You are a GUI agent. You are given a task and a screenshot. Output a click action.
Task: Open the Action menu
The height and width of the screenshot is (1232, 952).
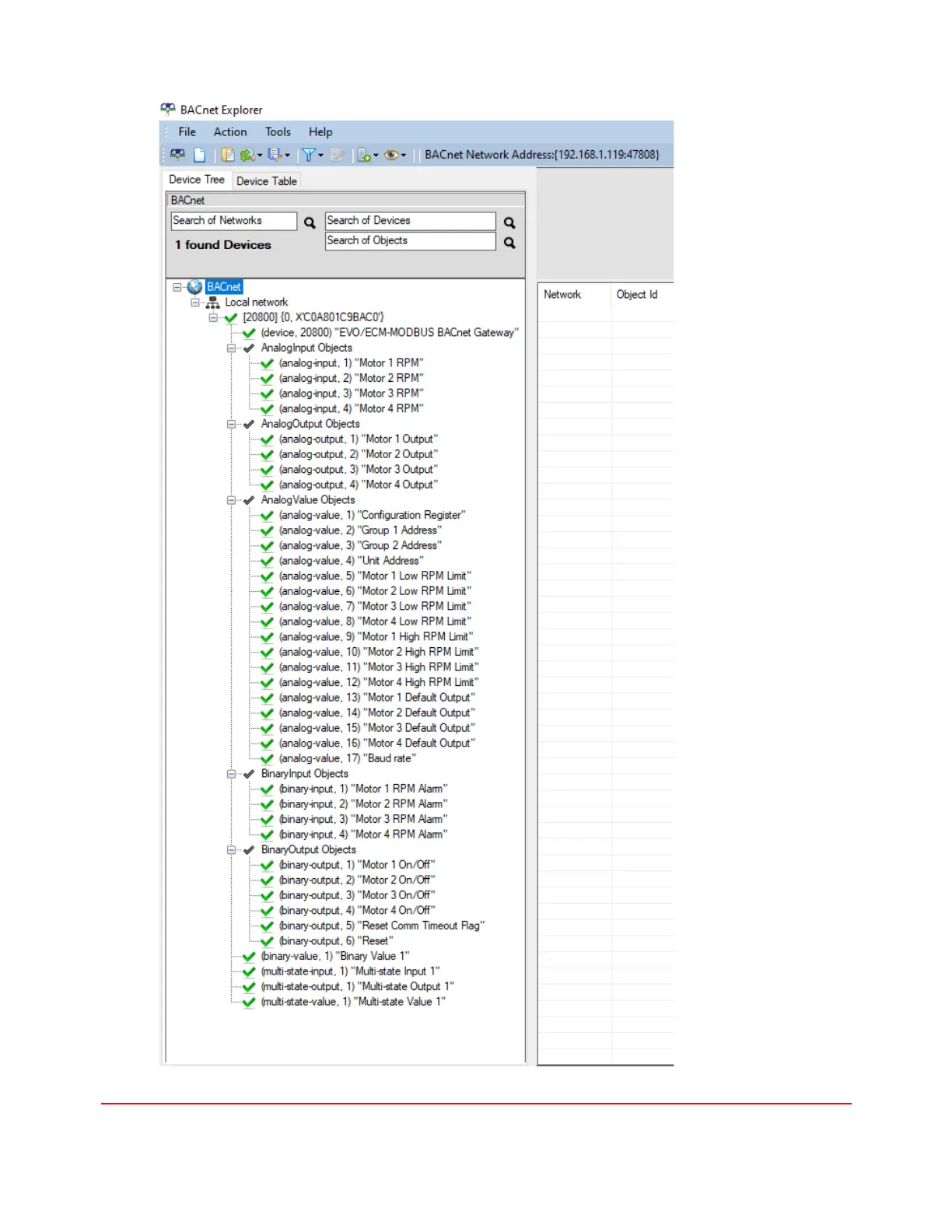coord(230,132)
